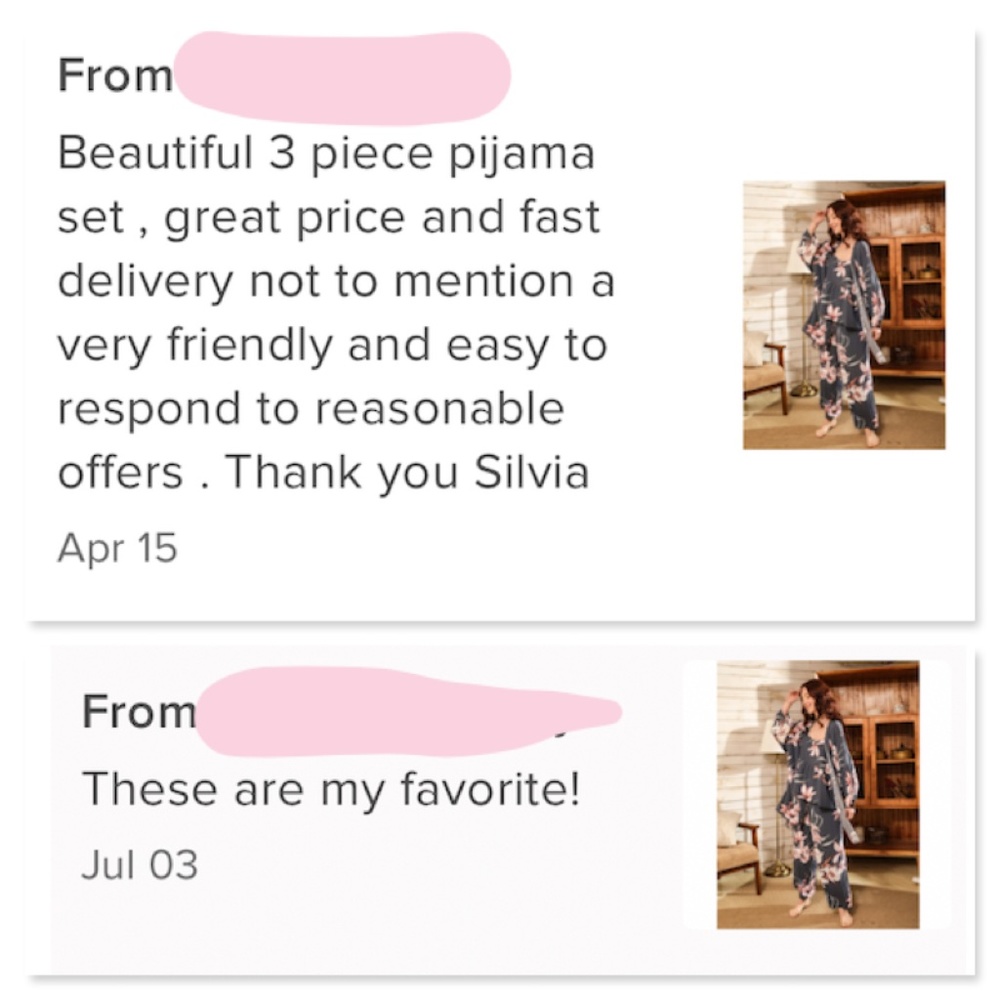Image resolution: width=1000 pixels, height=1000 pixels.
Task: Click the "From" label on the bottom review
Action: coord(139,712)
